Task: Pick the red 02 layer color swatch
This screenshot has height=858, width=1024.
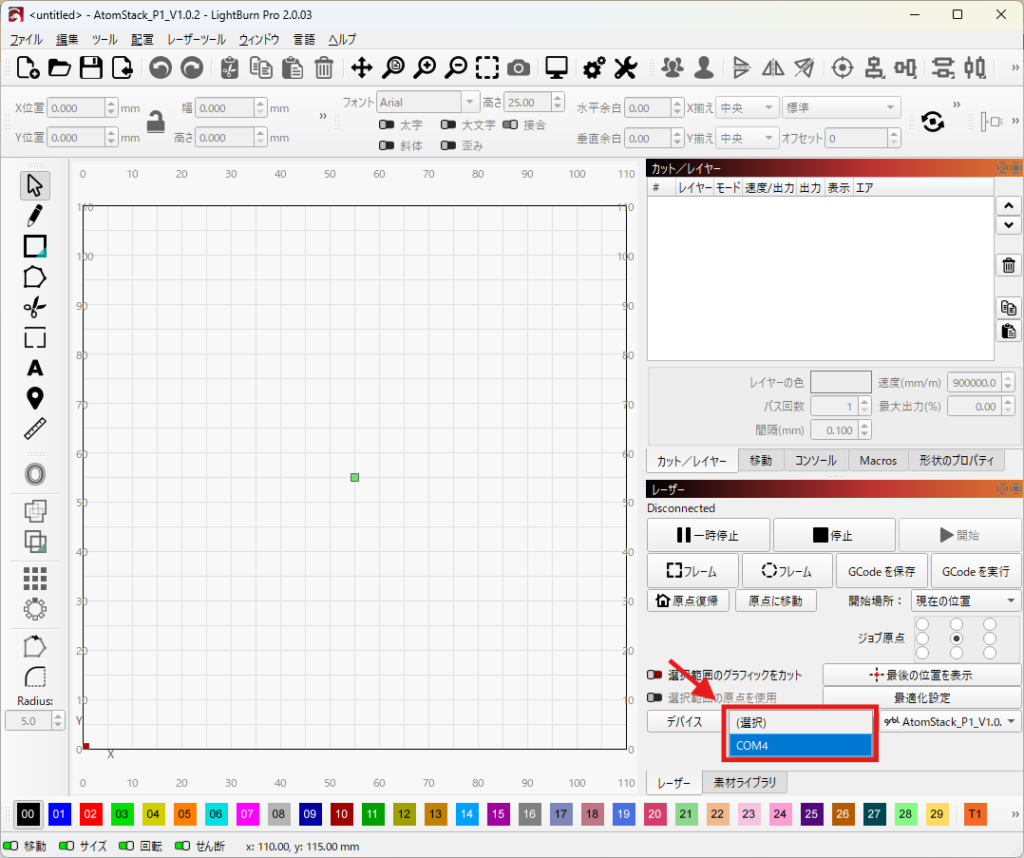Action: point(91,815)
